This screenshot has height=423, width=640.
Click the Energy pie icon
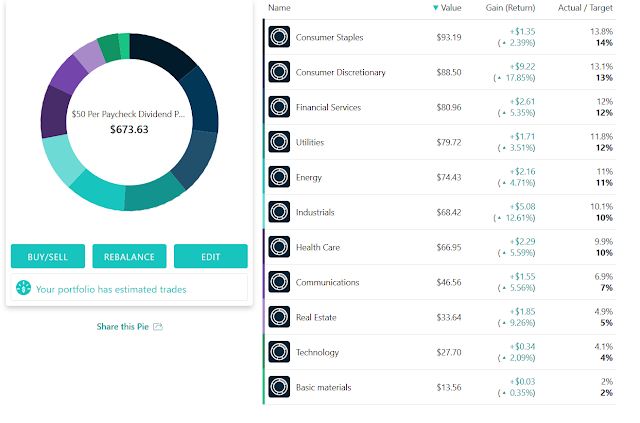[279, 177]
